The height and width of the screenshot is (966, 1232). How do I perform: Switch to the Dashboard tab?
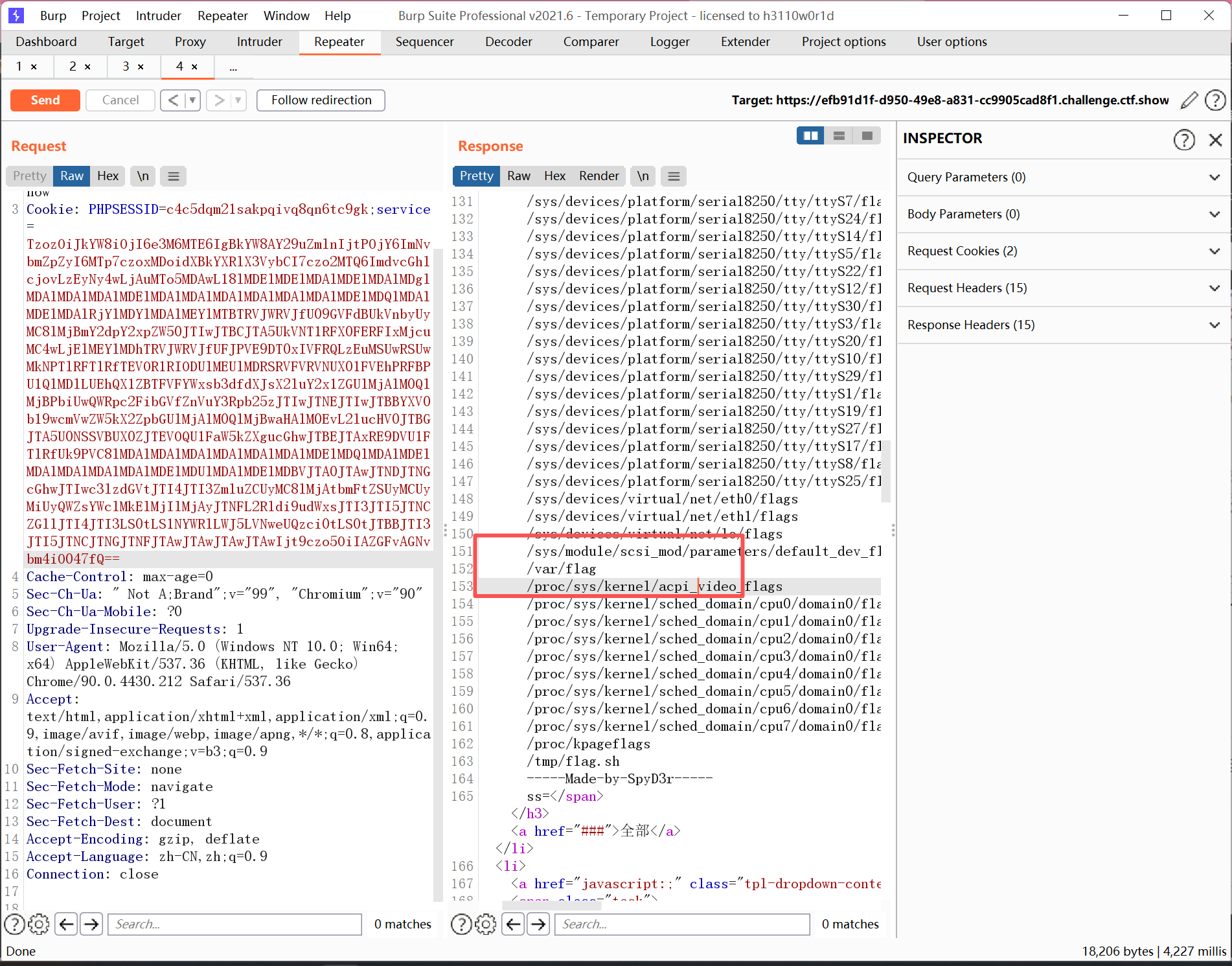point(46,42)
